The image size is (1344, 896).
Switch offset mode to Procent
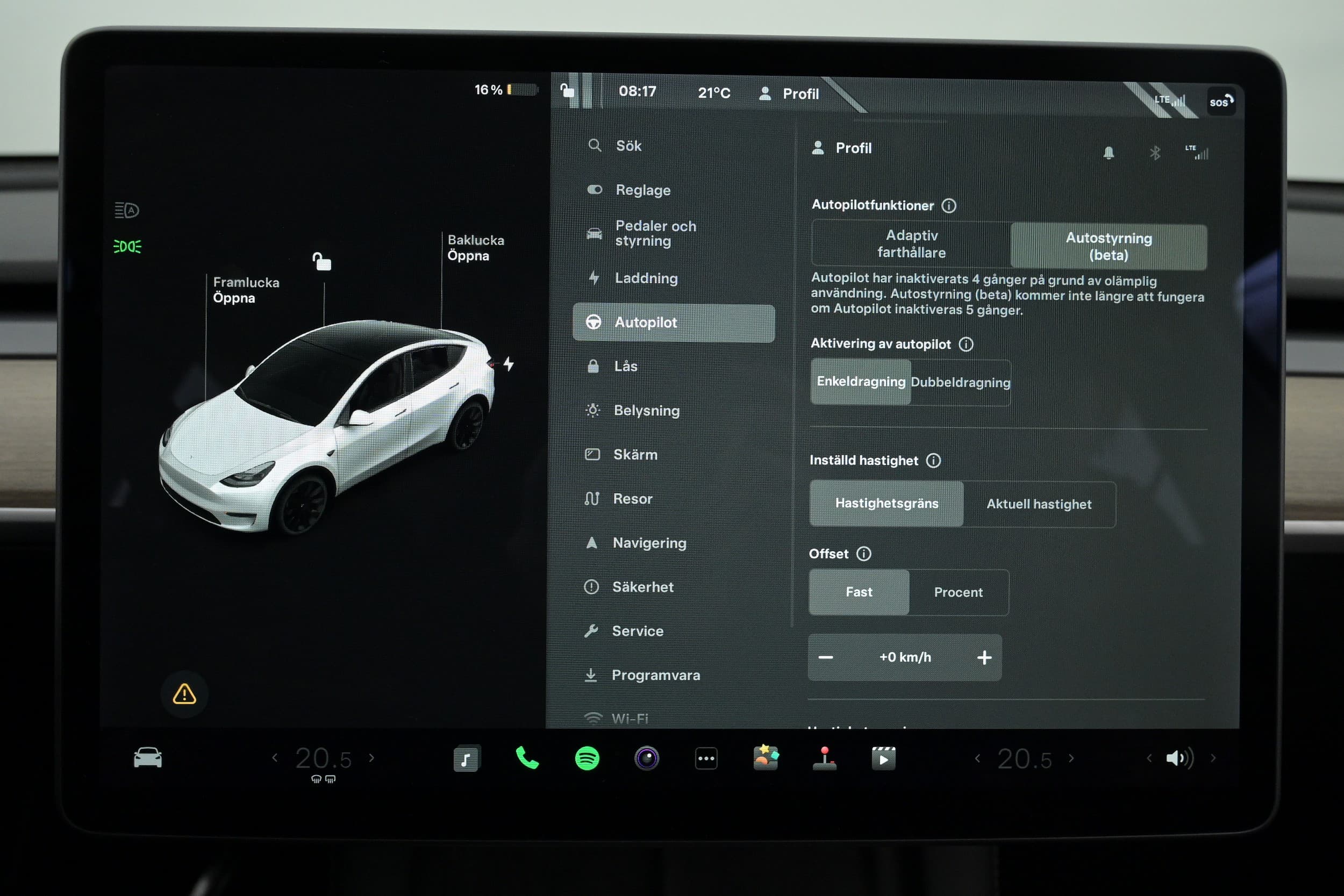pos(957,592)
